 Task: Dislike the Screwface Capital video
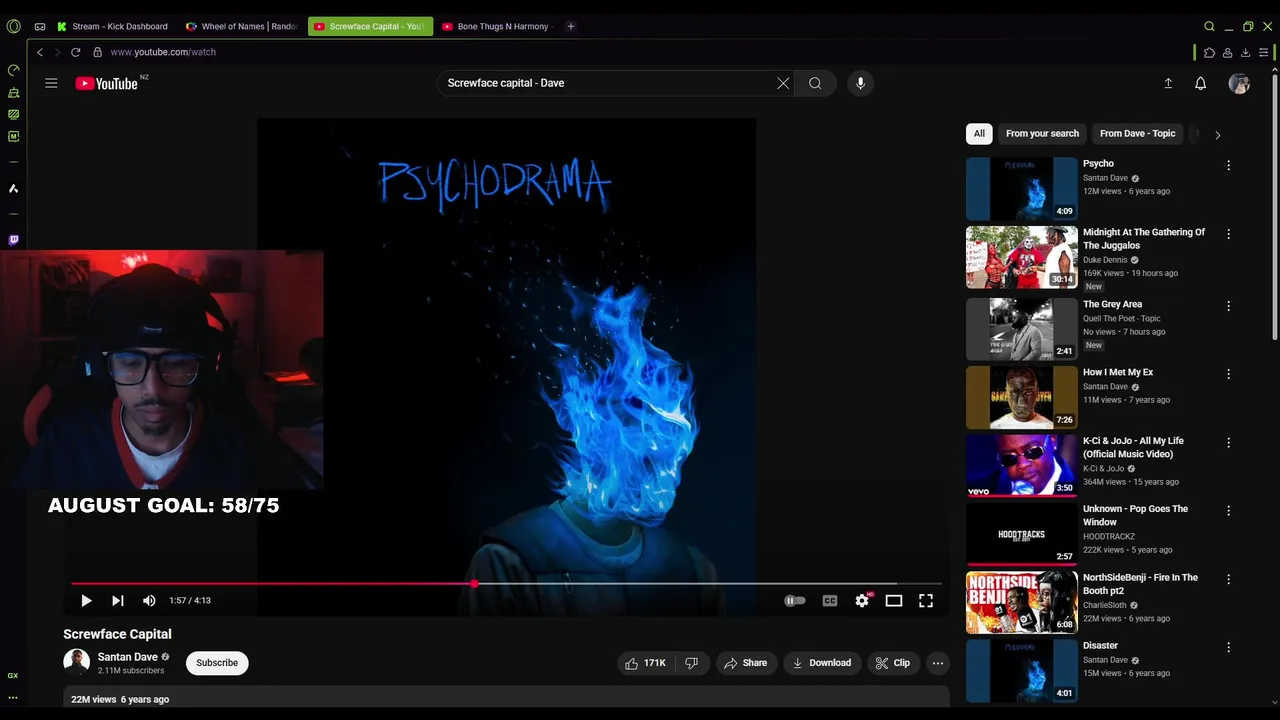691,663
